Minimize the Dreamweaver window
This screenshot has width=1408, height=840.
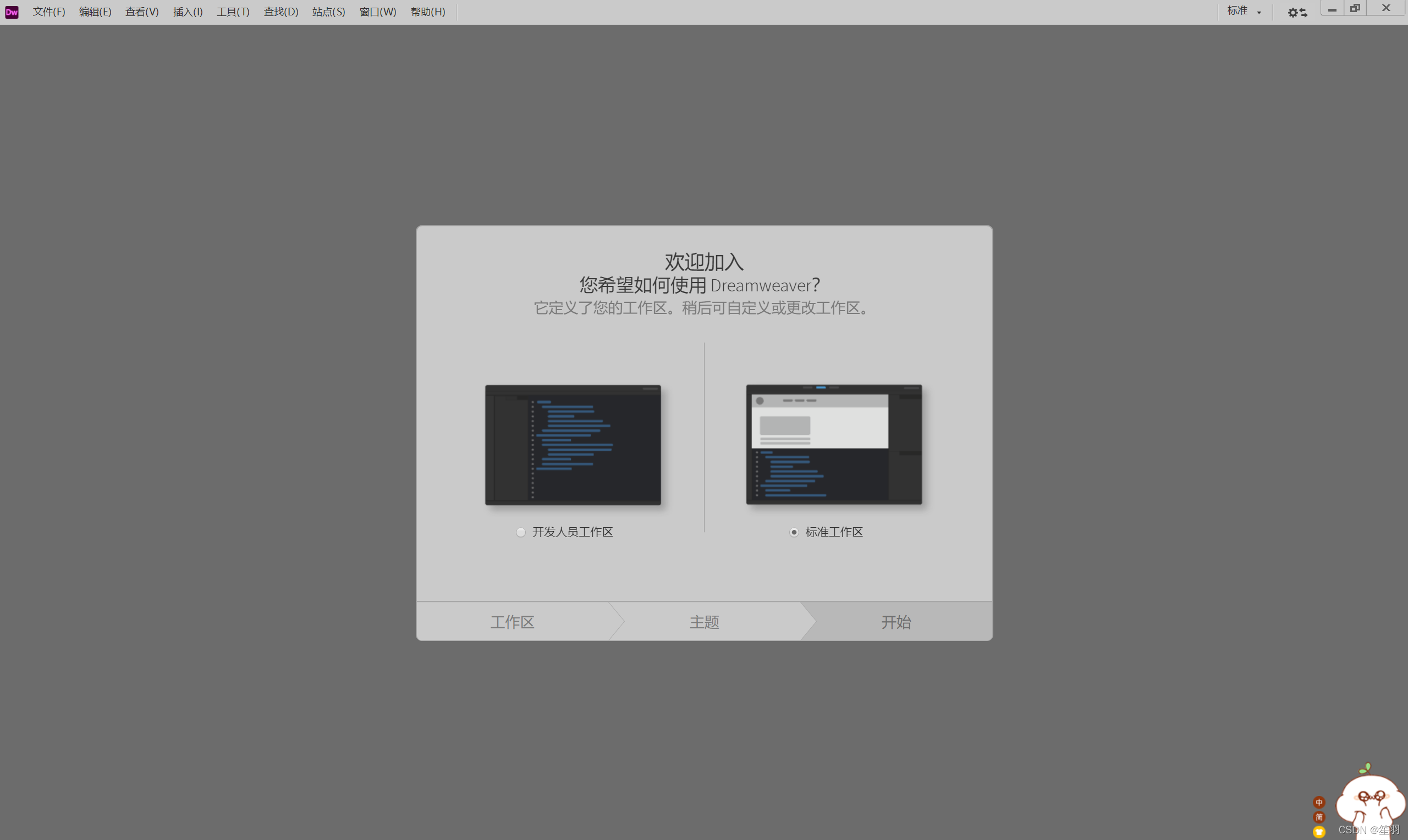pyautogui.click(x=1332, y=9)
